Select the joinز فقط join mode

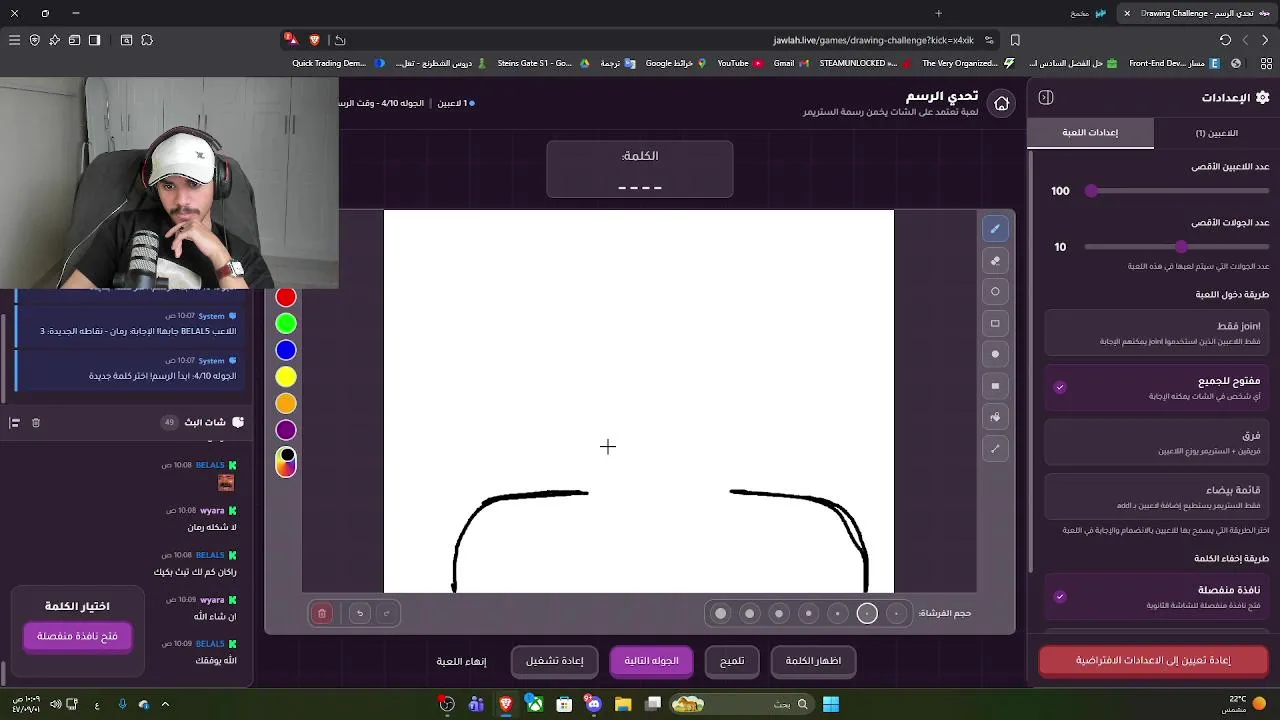[1157, 333]
